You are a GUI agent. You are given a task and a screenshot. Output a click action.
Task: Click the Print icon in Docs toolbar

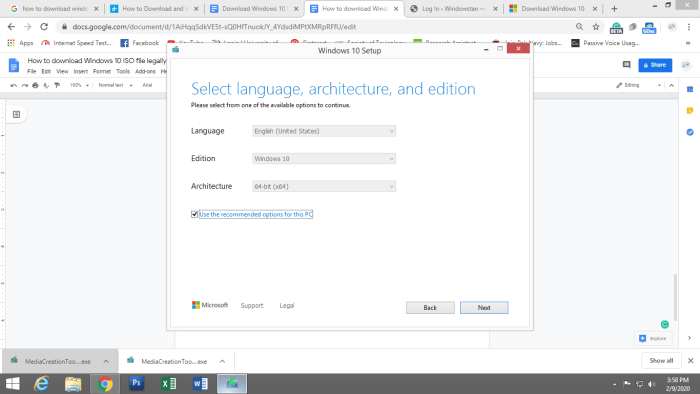pos(35,85)
